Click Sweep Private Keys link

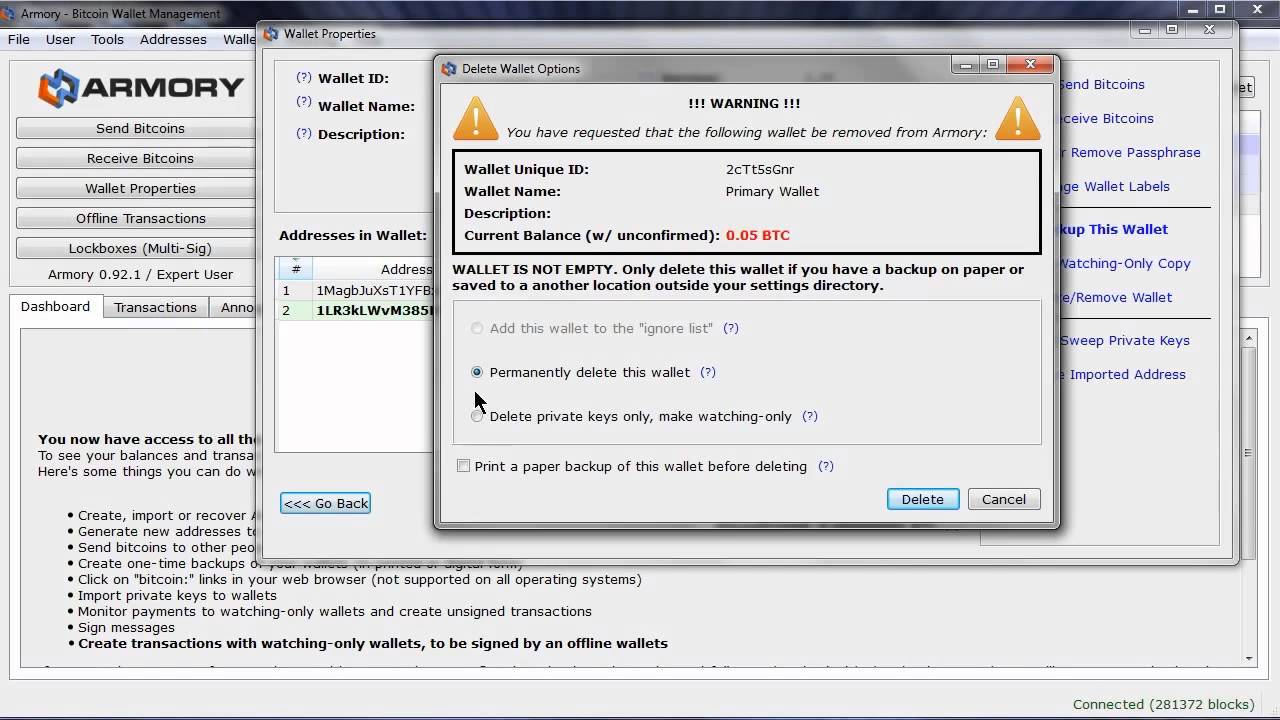coord(1125,340)
